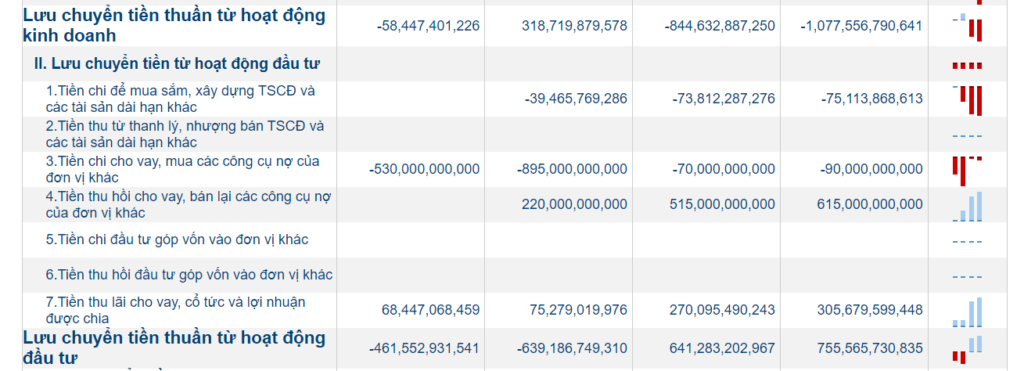Select 'Lưu chuyển tiền thuần từ hoạt động đầu tư' label

click(x=174, y=348)
